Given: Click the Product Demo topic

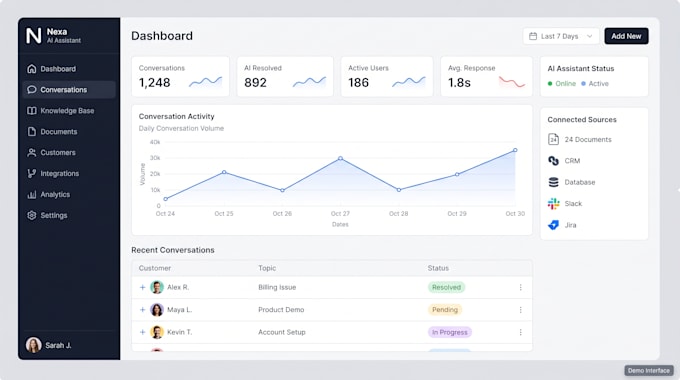Looking at the screenshot, I should coord(281,310).
